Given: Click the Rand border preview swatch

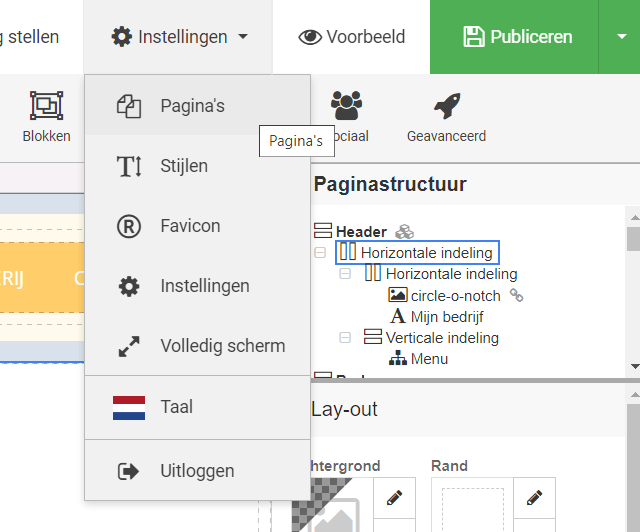Looking at the screenshot, I should point(471,505).
